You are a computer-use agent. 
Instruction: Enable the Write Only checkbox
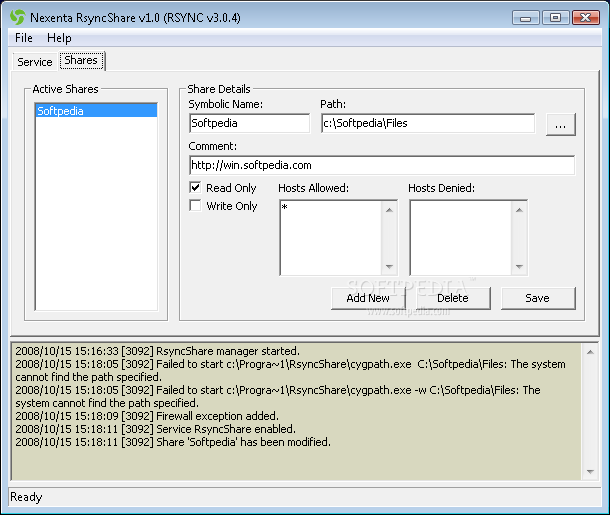click(x=195, y=205)
